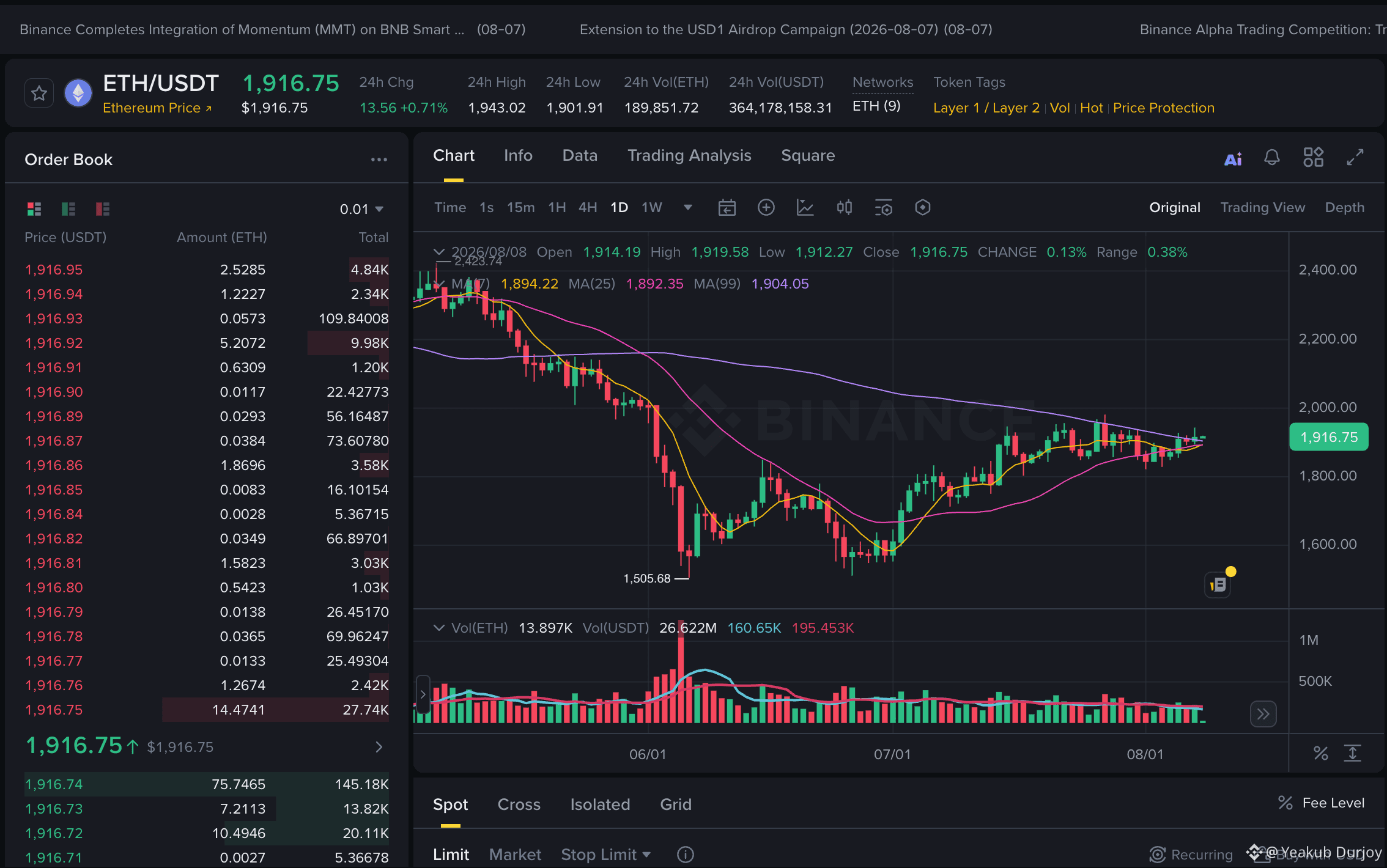Screen dimensions: 1387x868
Task: Switch to Cross margin tab
Action: [x=519, y=804]
